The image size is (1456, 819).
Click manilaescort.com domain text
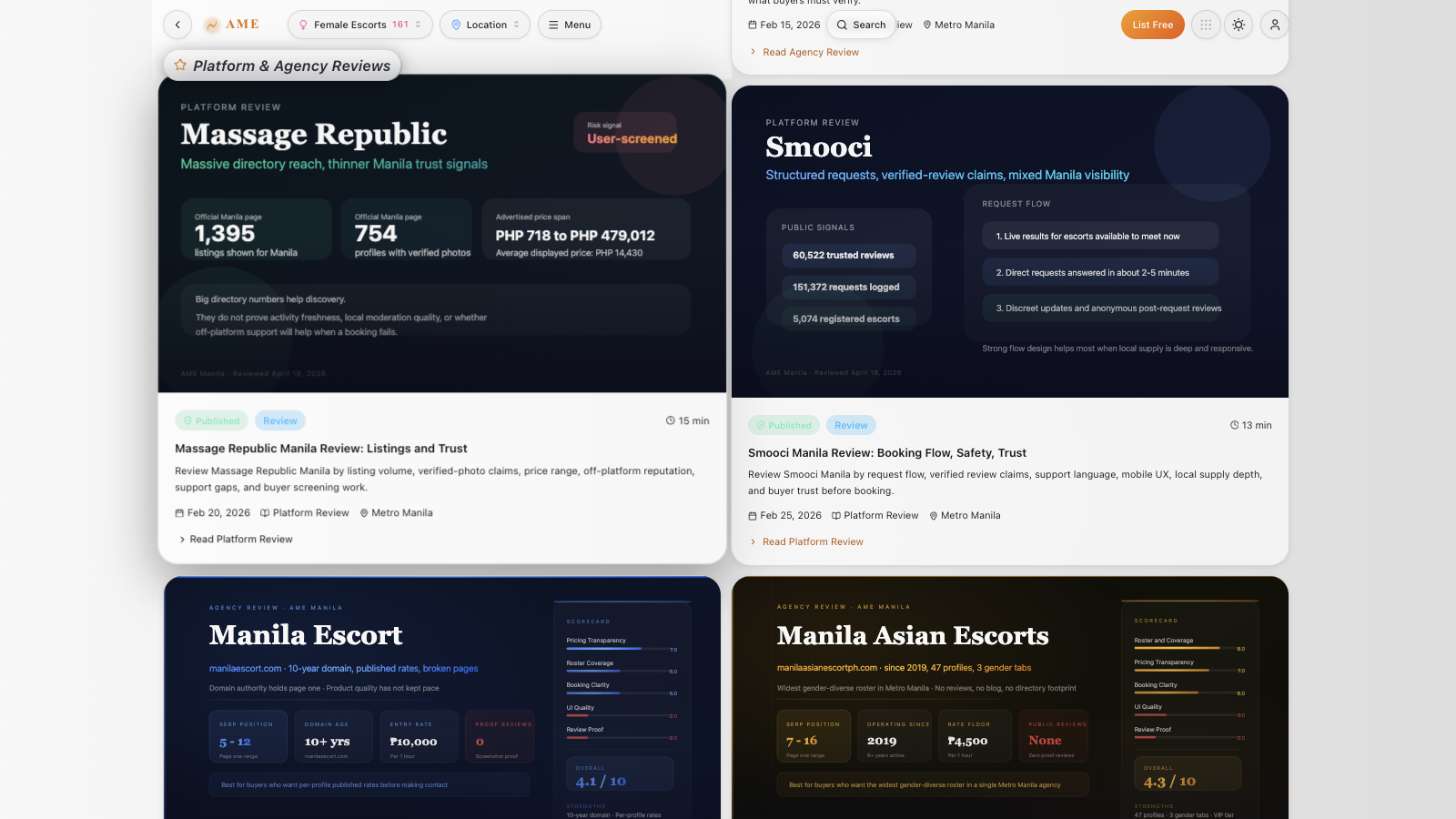pyautogui.click(x=245, y=669)
